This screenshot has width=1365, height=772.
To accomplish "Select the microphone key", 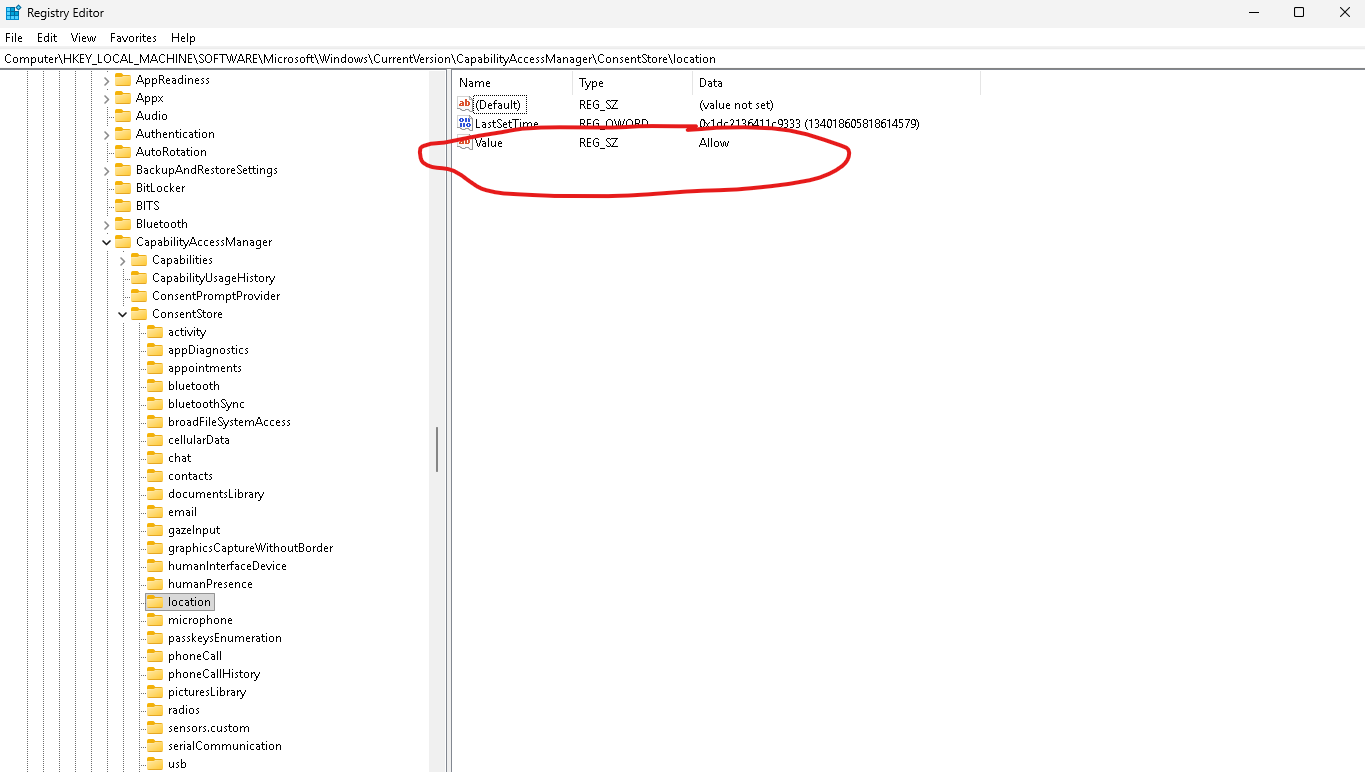I will tap(200, 620).
